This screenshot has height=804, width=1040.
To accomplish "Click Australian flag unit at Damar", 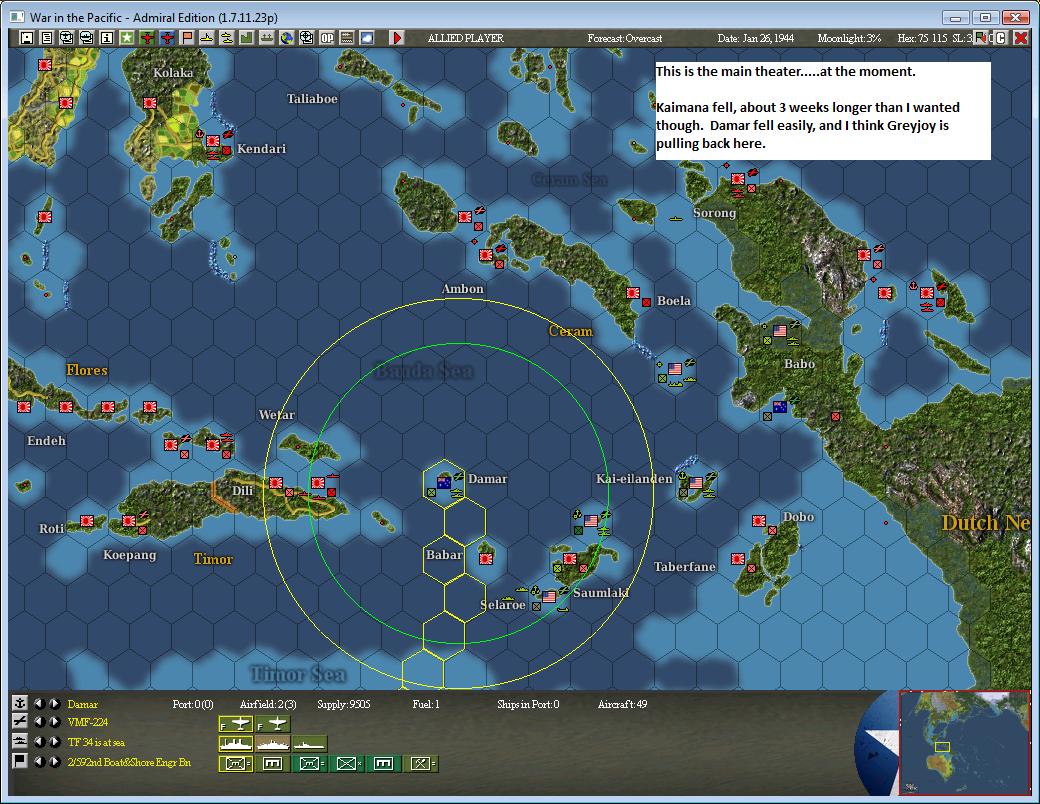I will click(444, 482).
